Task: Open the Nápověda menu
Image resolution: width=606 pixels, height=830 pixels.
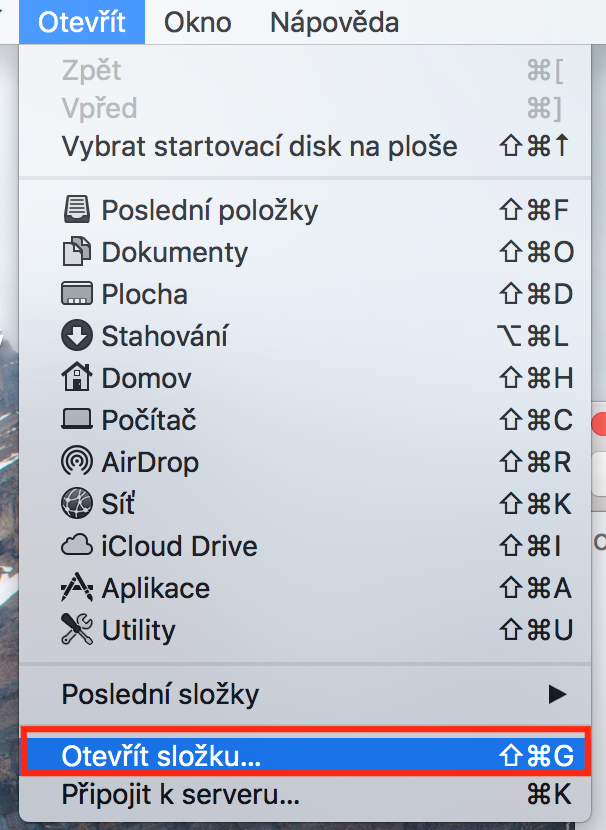Action: click(x=334, y=22)
